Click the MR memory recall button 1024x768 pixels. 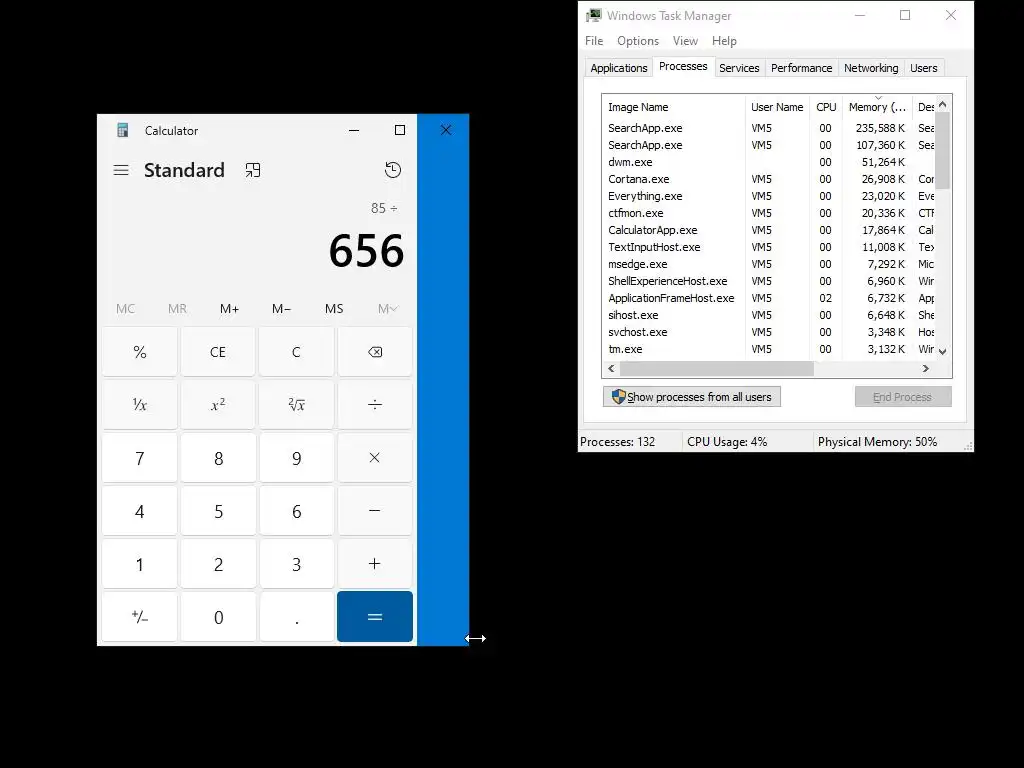(x=177, y=309)
